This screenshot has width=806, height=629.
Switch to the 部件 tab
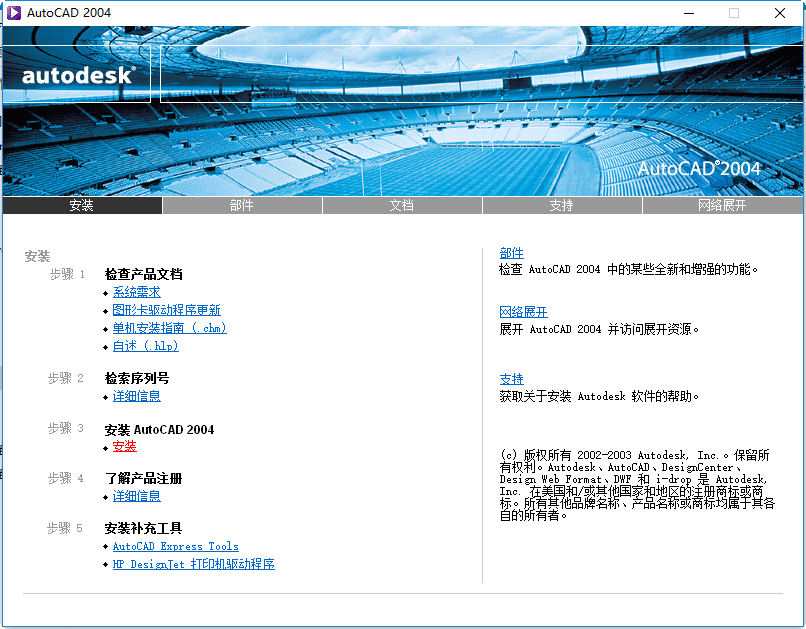[242, 205]
